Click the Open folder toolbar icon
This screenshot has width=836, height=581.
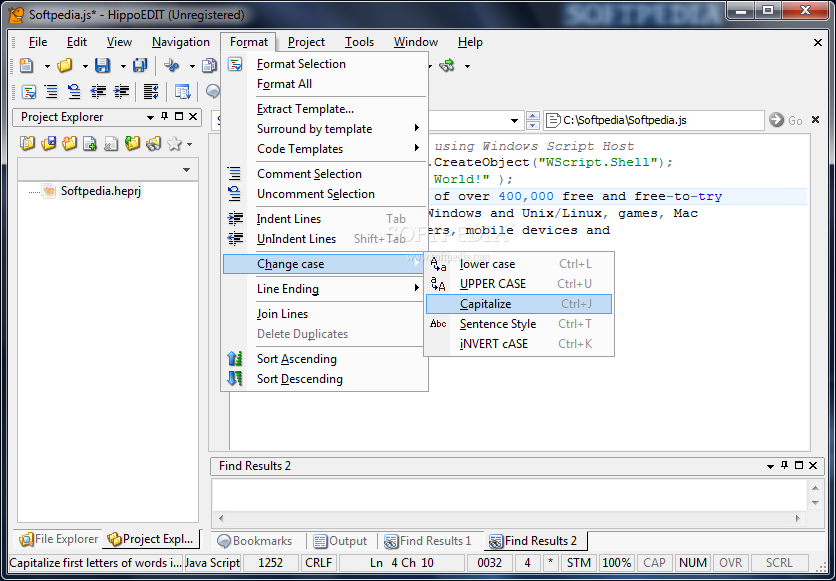click(x=65, y=66)
